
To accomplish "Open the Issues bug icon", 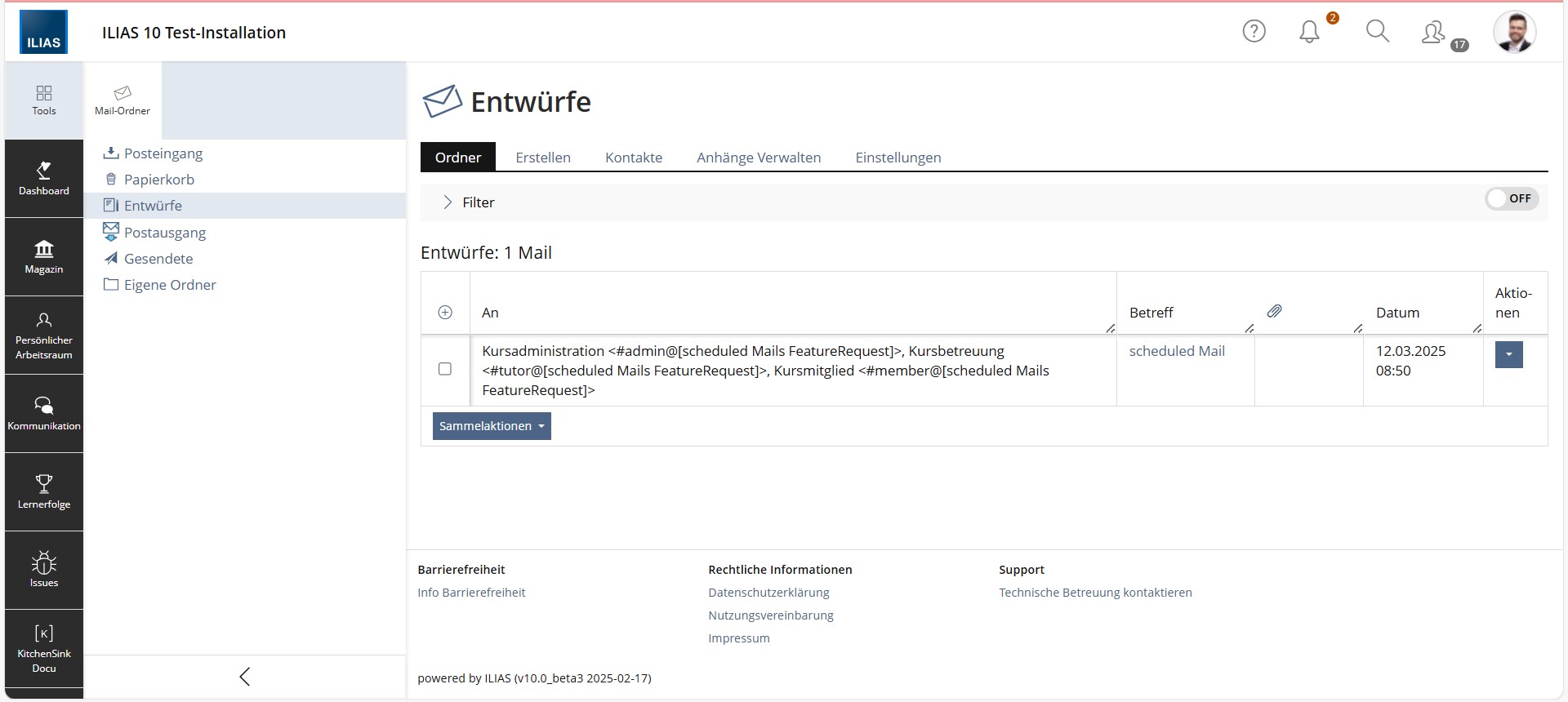I will tap(44, 570).
